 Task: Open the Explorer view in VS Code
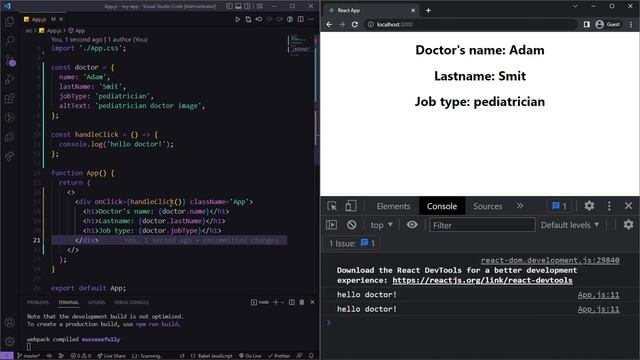[10, 21]
